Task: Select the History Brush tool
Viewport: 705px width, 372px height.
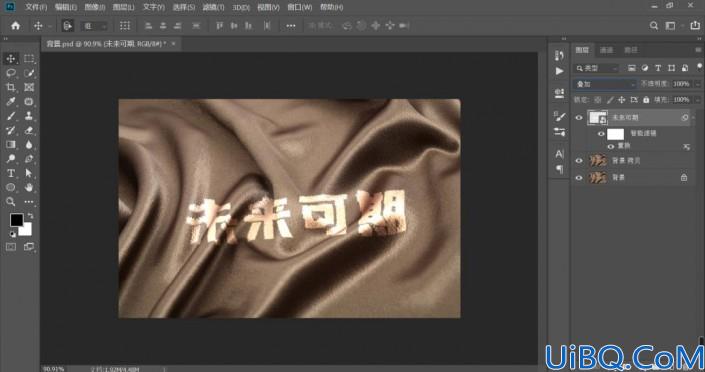Action: pyautogui.click(x=11, y=130)
